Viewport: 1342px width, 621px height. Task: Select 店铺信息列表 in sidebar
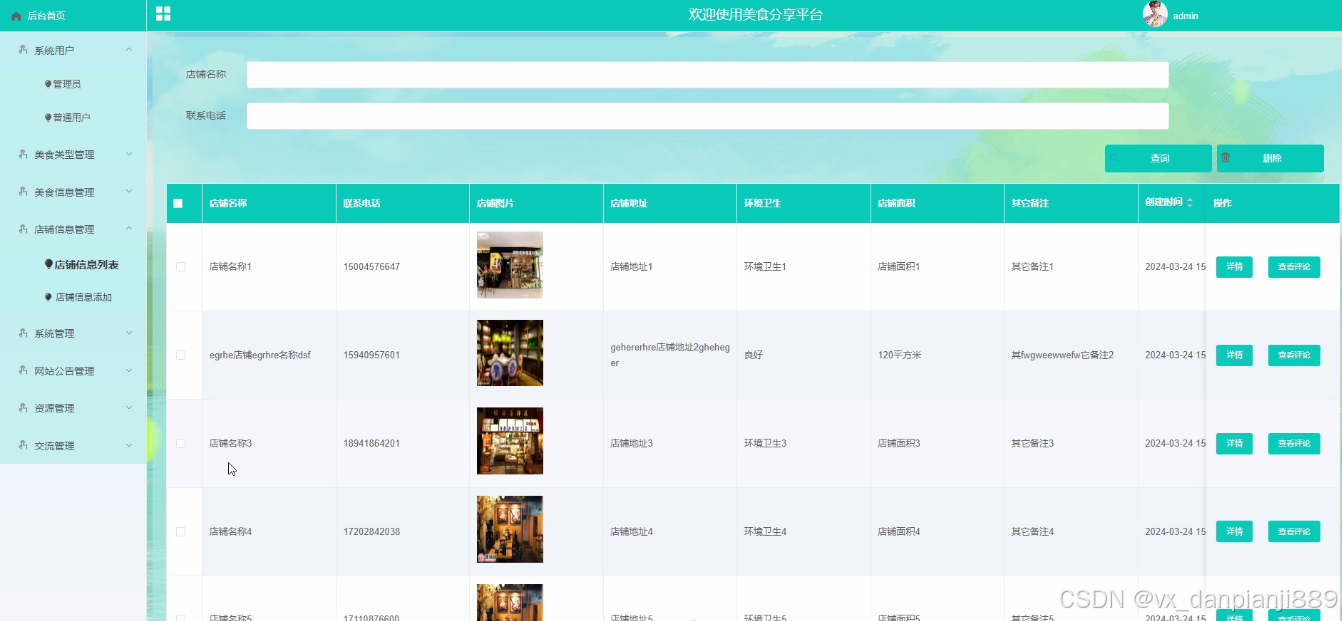(x=86, y=265)
